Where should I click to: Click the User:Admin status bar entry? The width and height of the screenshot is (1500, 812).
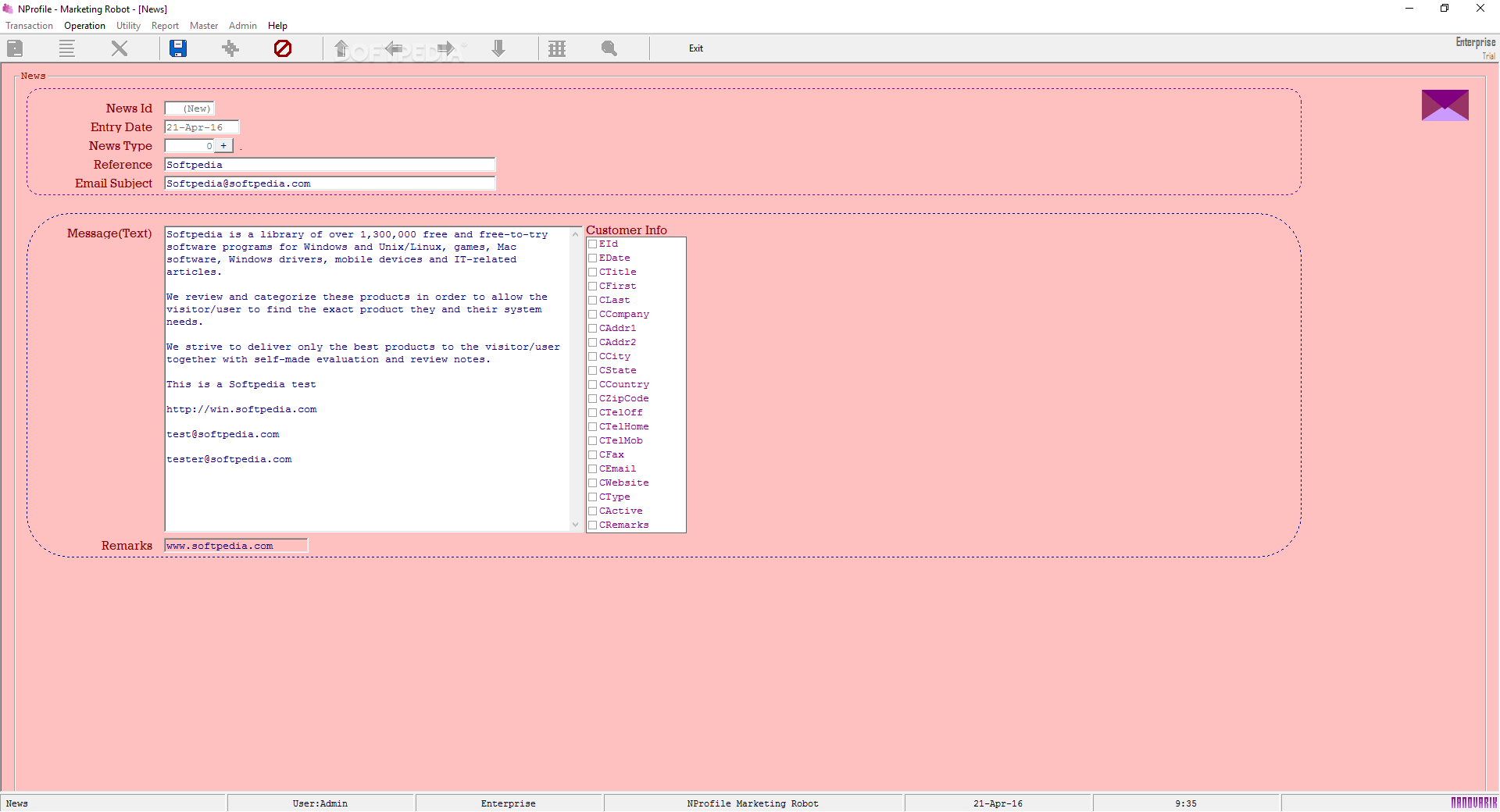320,803
